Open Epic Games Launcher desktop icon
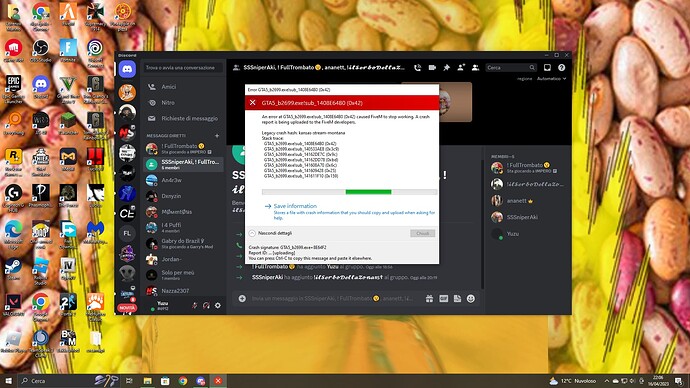This screenshot has height=388, width=690. 14,89
